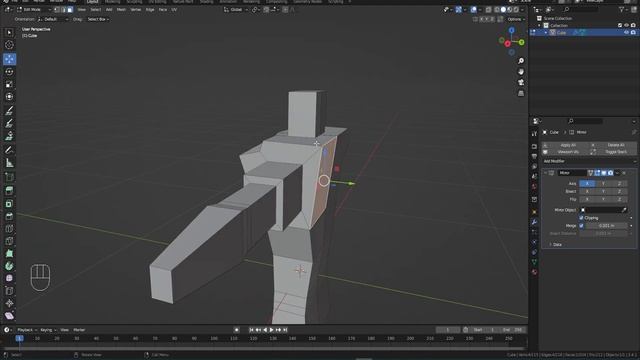Image resolution: width=640 pixels, height=360 pixels.
Task: Open the viewport Options dropdown
Action: pos(516,19)
